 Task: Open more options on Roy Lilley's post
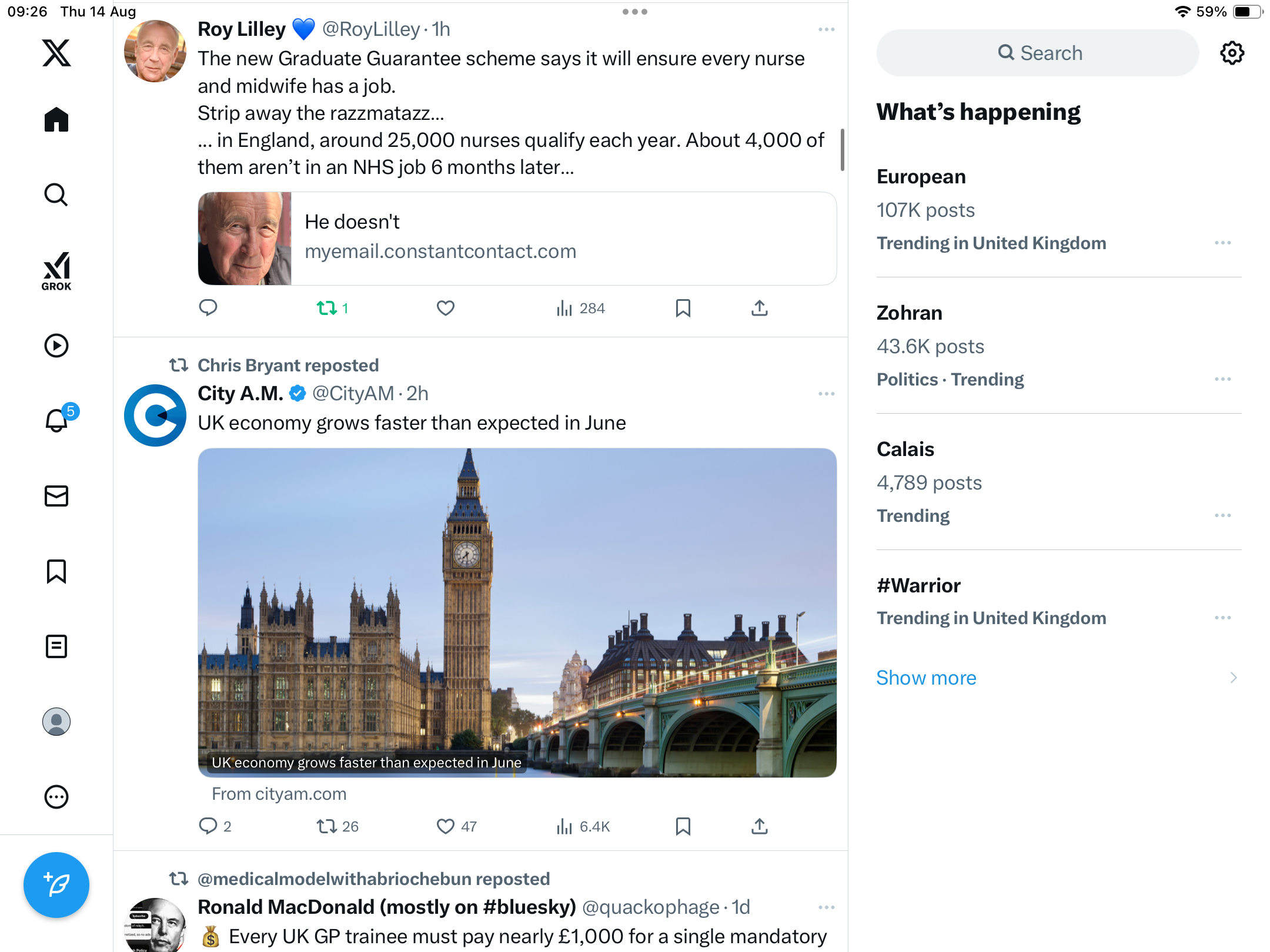(826, 29)
